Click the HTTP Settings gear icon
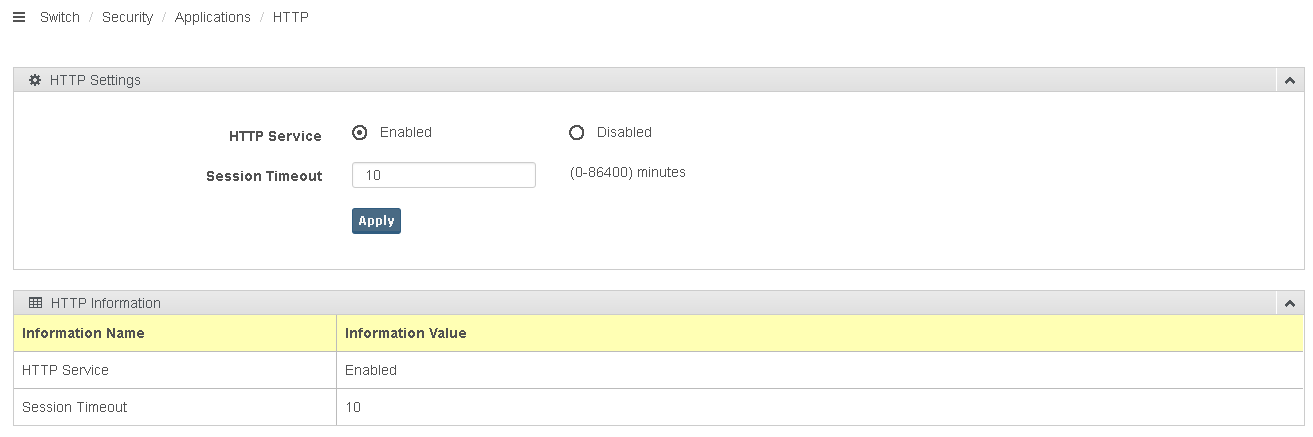This screenshot has height=437, width=1313. point(35,80)
